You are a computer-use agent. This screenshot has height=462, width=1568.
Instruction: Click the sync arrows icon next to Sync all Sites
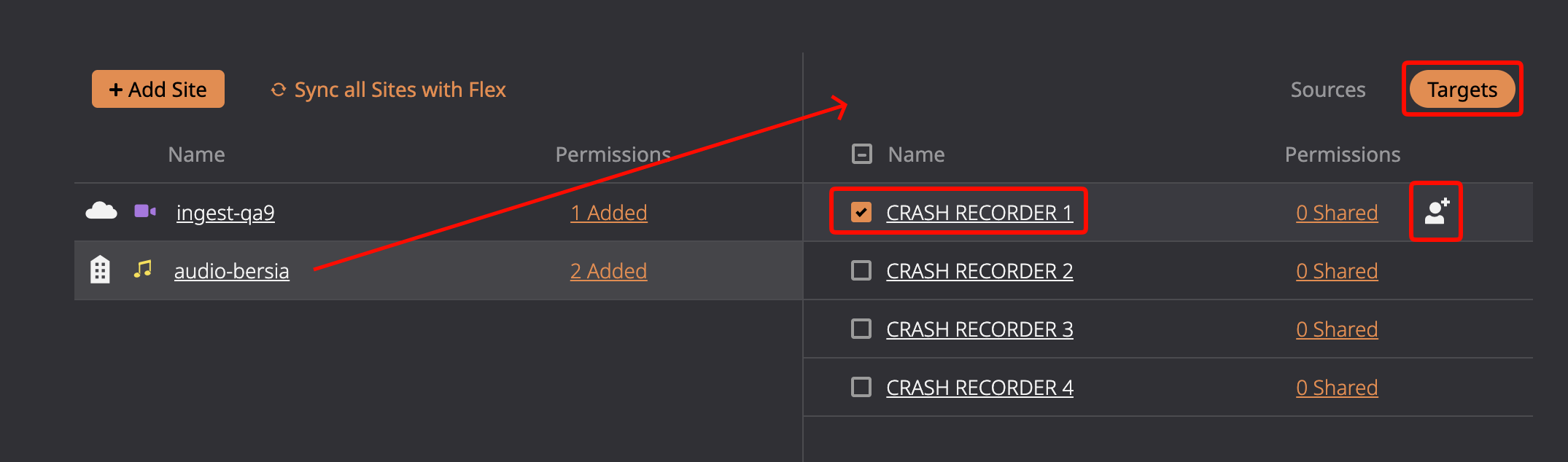pos(278,90)
